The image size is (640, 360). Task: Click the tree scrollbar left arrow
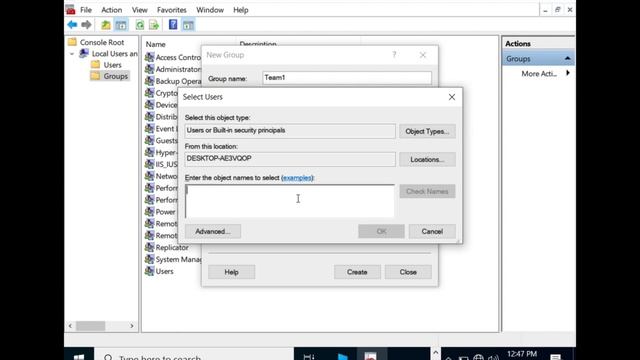(x=70, y=326)
